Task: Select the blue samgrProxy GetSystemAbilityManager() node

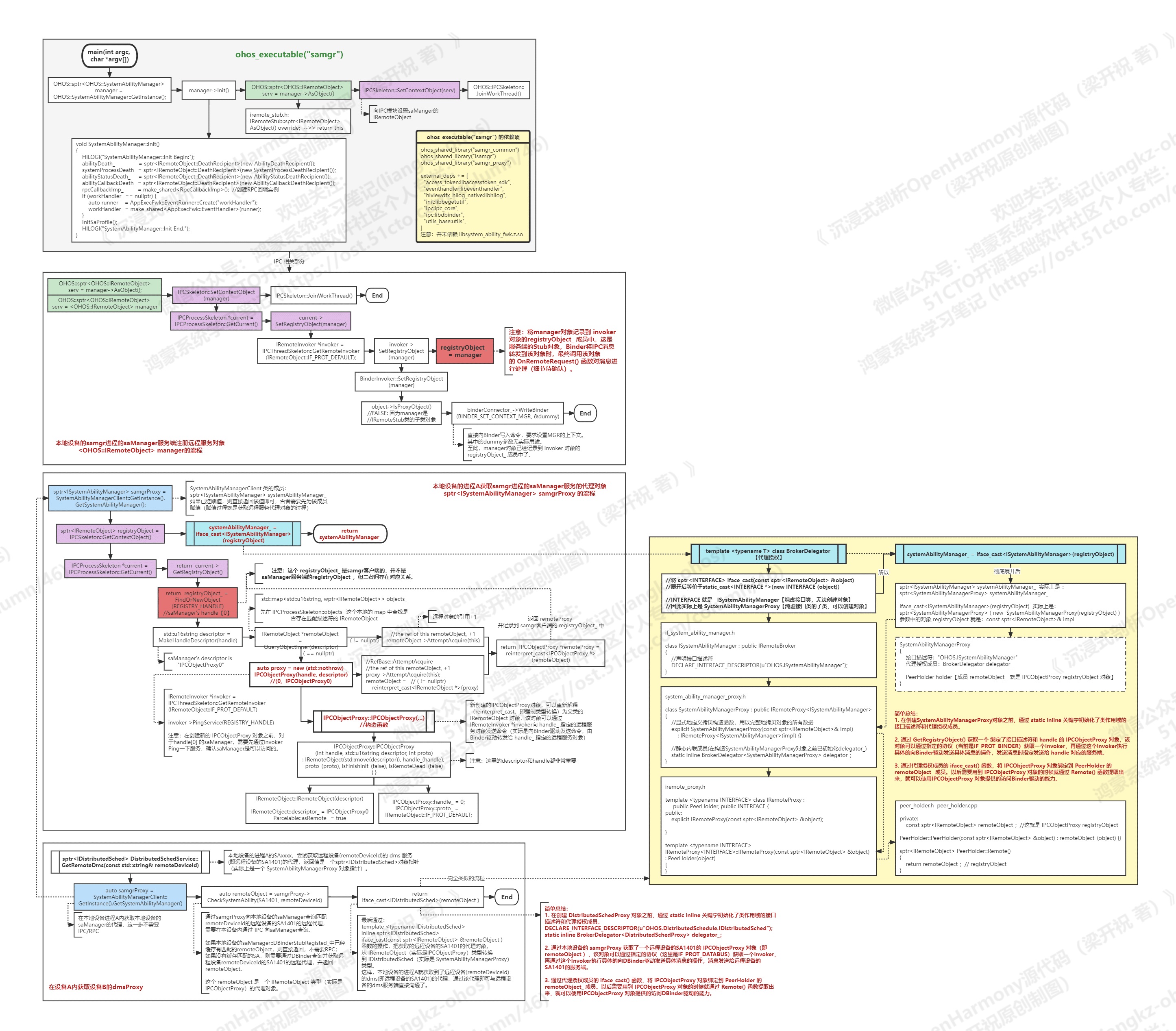Action: [x=111, y=498]
